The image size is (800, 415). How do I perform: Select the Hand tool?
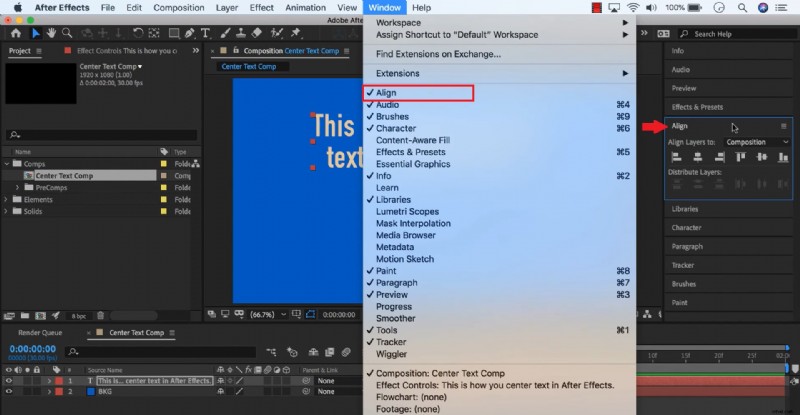52,33
